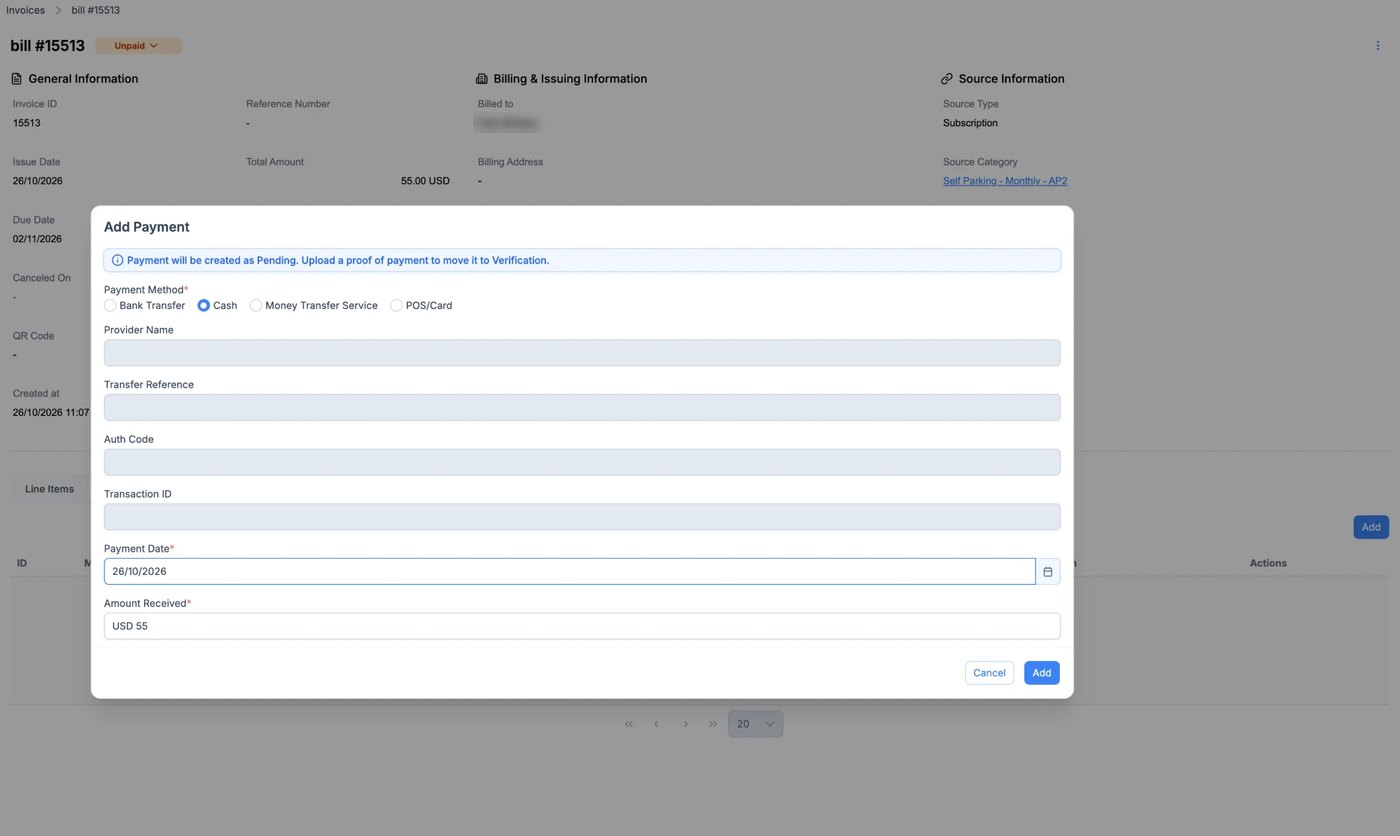Image resolution: width=1400 pixels, height=836 pixels.
Task: Focus the Payment Date input
Action: coord(570,571)
